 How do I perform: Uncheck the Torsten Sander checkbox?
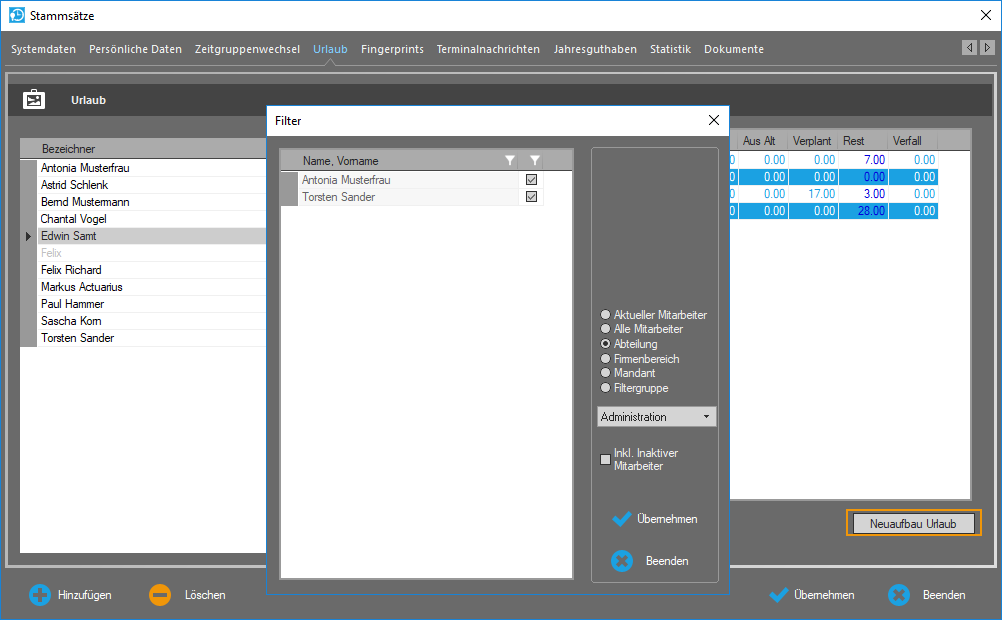click(532, 197)
